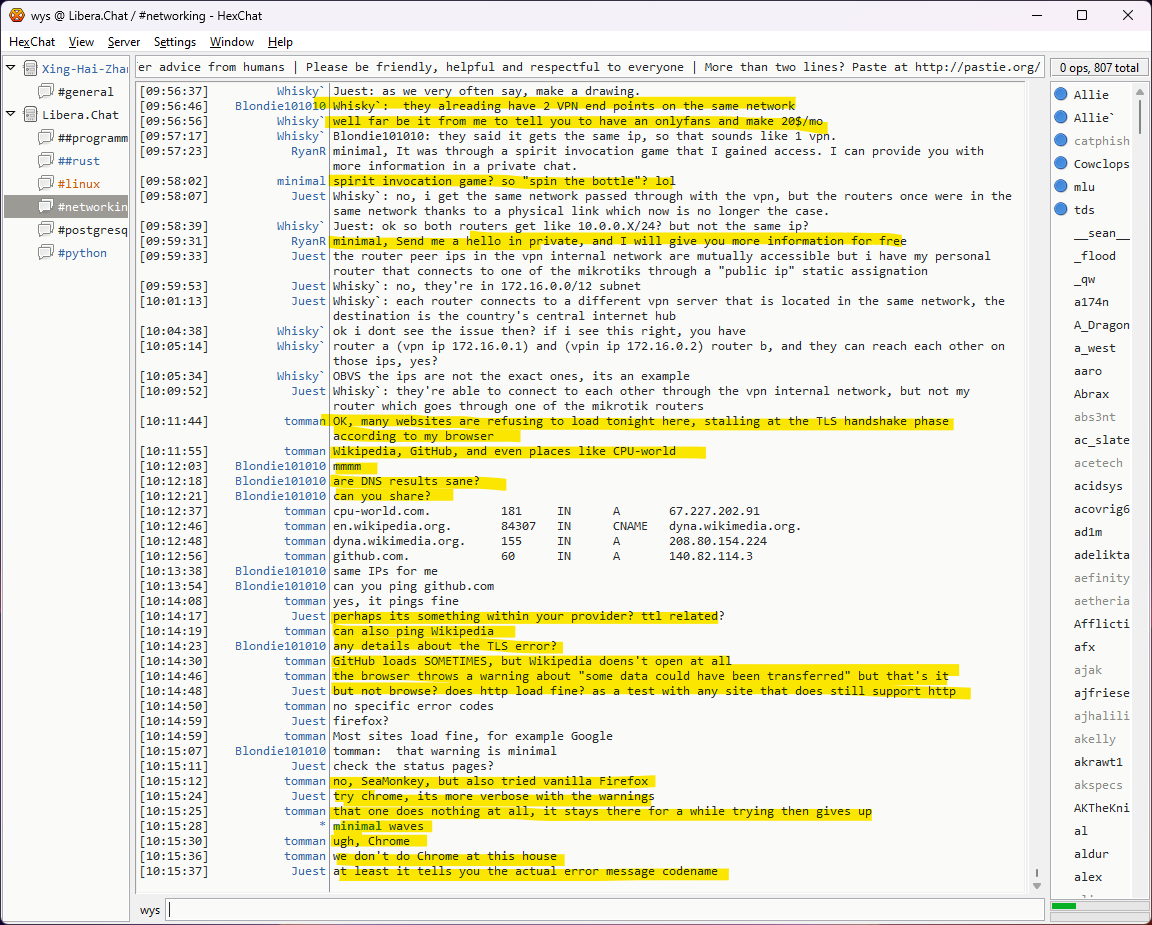Screen dimensions: 1152x925
Task: Collapse the Libera.Chat server tree
Action: click(11, 114)
